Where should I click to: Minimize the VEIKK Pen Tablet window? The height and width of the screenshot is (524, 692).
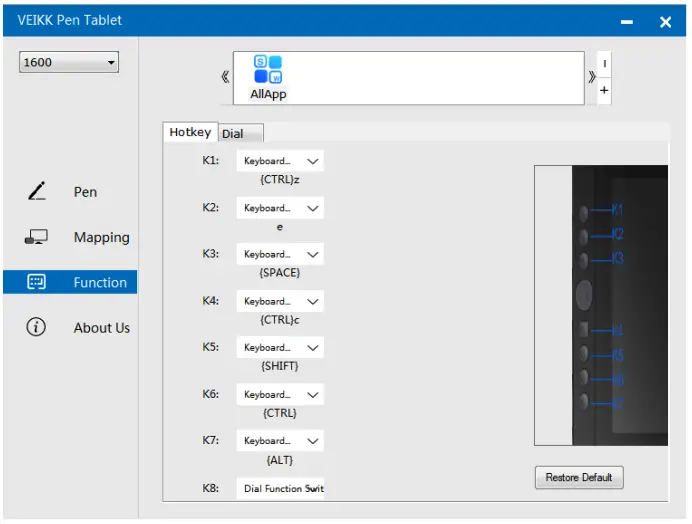click(x=627, y=21)
